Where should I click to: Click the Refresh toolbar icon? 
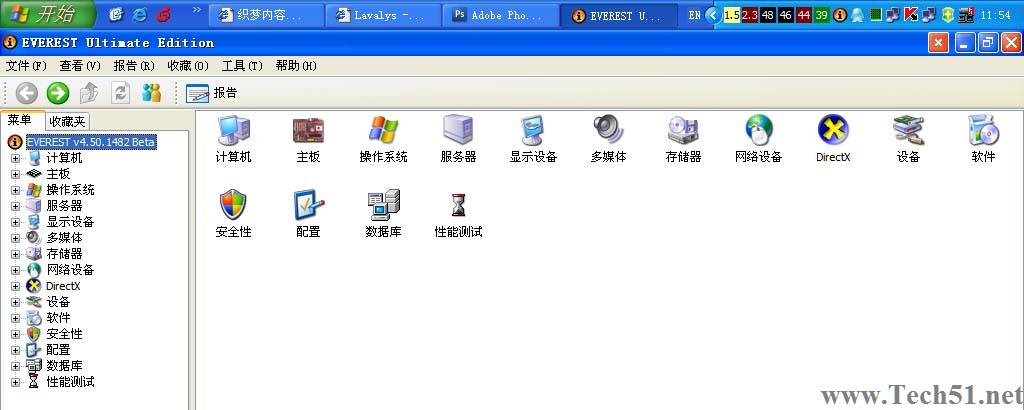coord(120,93)
